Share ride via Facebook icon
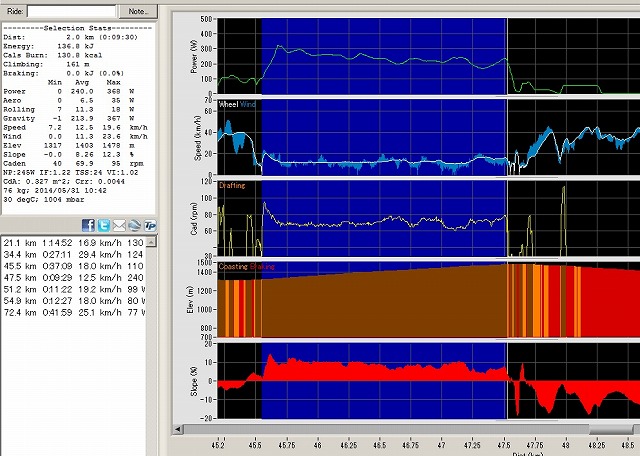This screenshot has width=640, height=456. tap(88, 225)
